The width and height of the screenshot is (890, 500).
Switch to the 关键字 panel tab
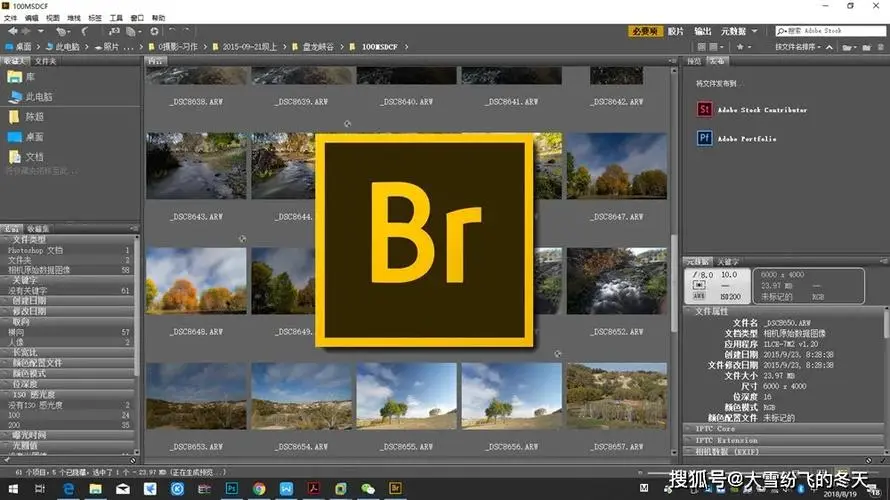tap(728, 262)
